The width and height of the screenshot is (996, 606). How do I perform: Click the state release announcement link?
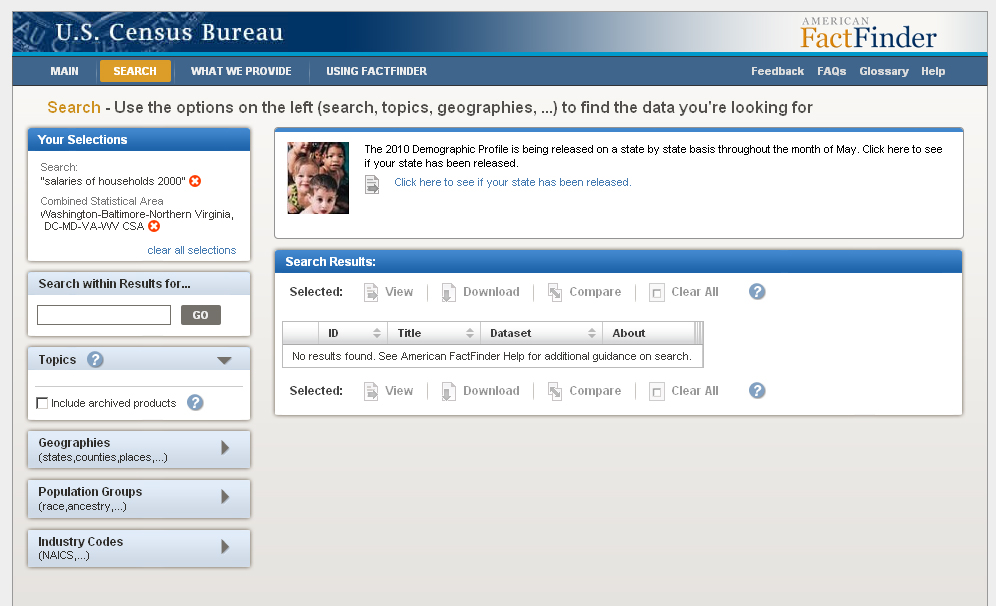[x=513, y=182]
